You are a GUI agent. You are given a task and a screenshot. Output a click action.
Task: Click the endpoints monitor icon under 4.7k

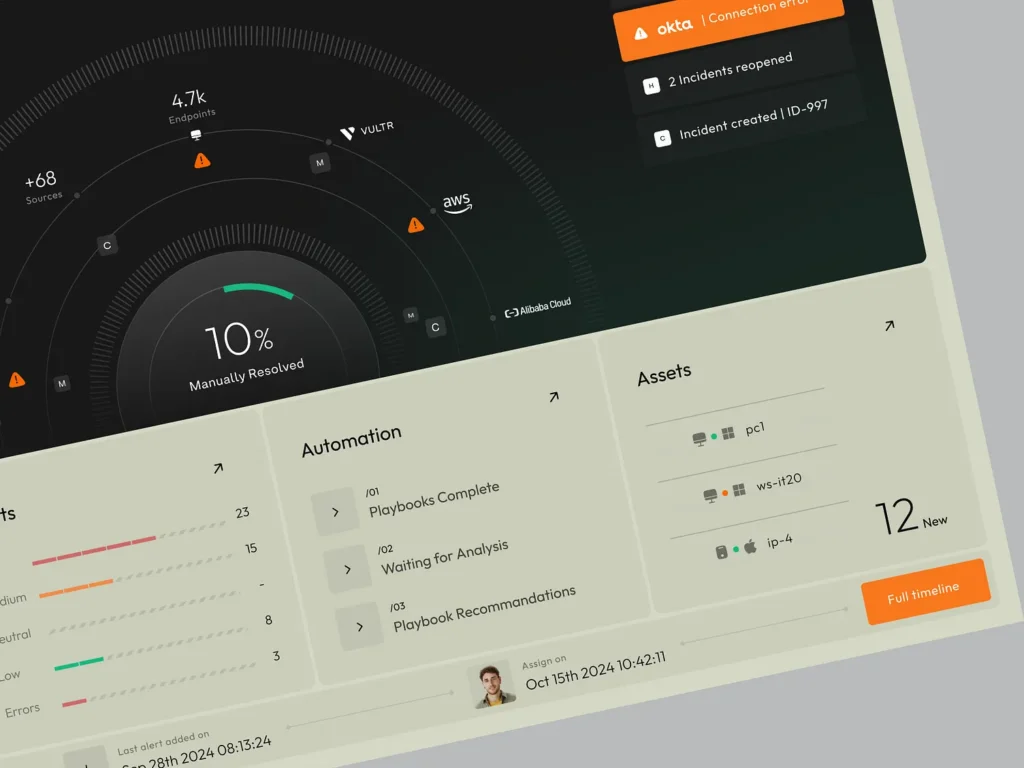coord(196,135)
